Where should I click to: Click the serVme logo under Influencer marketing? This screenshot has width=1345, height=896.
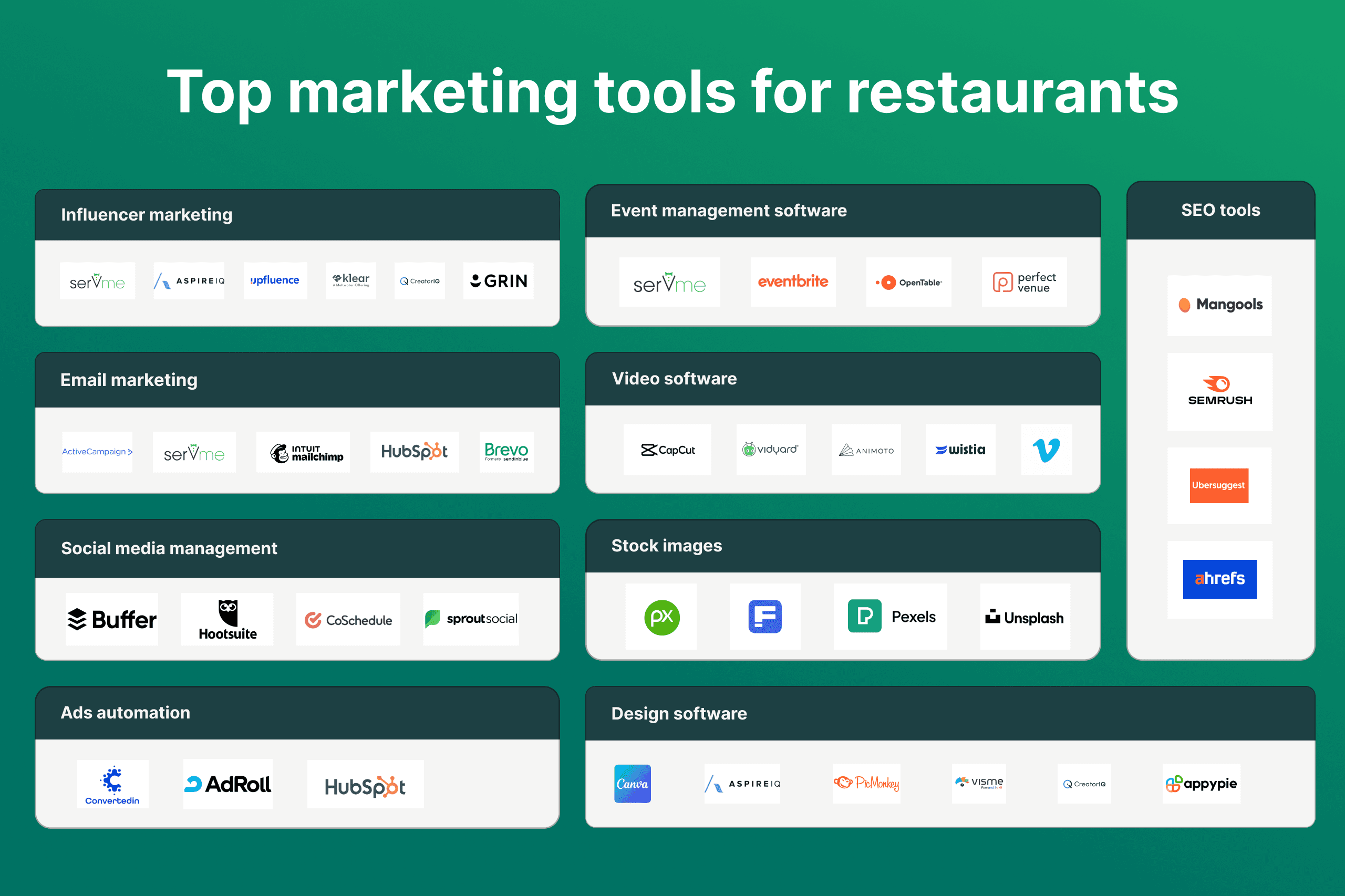click(x=97, y=280)
